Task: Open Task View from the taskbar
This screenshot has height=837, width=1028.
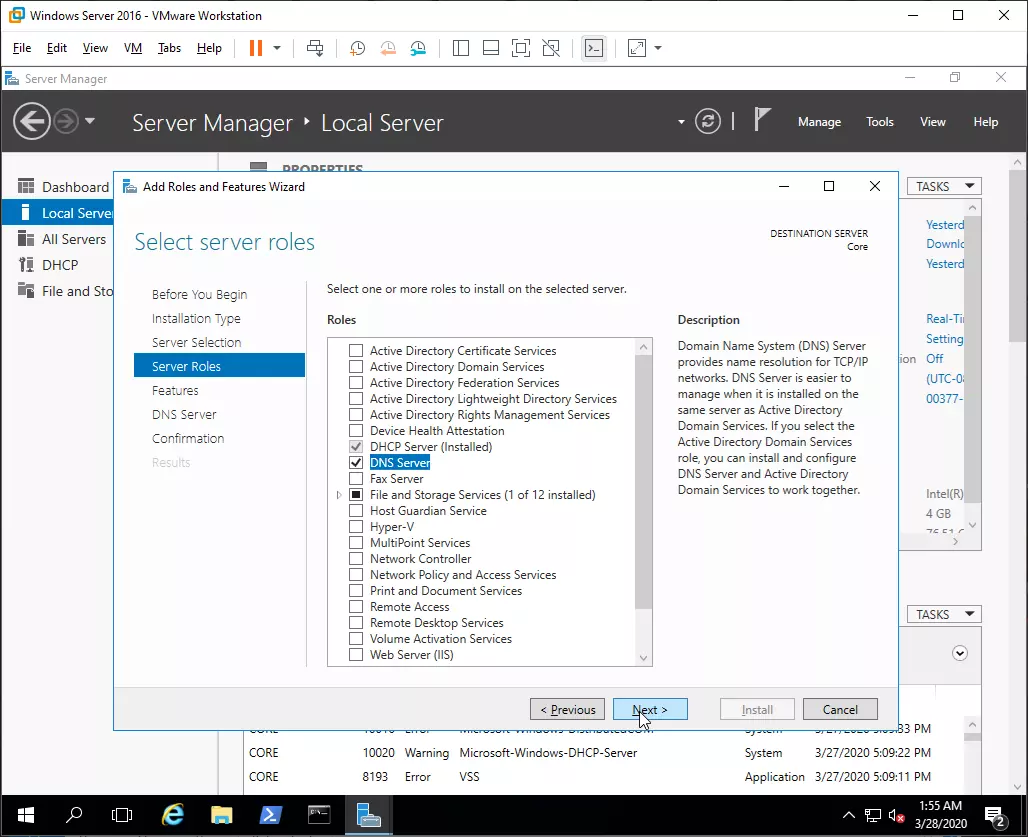Action: pos(122,815)
